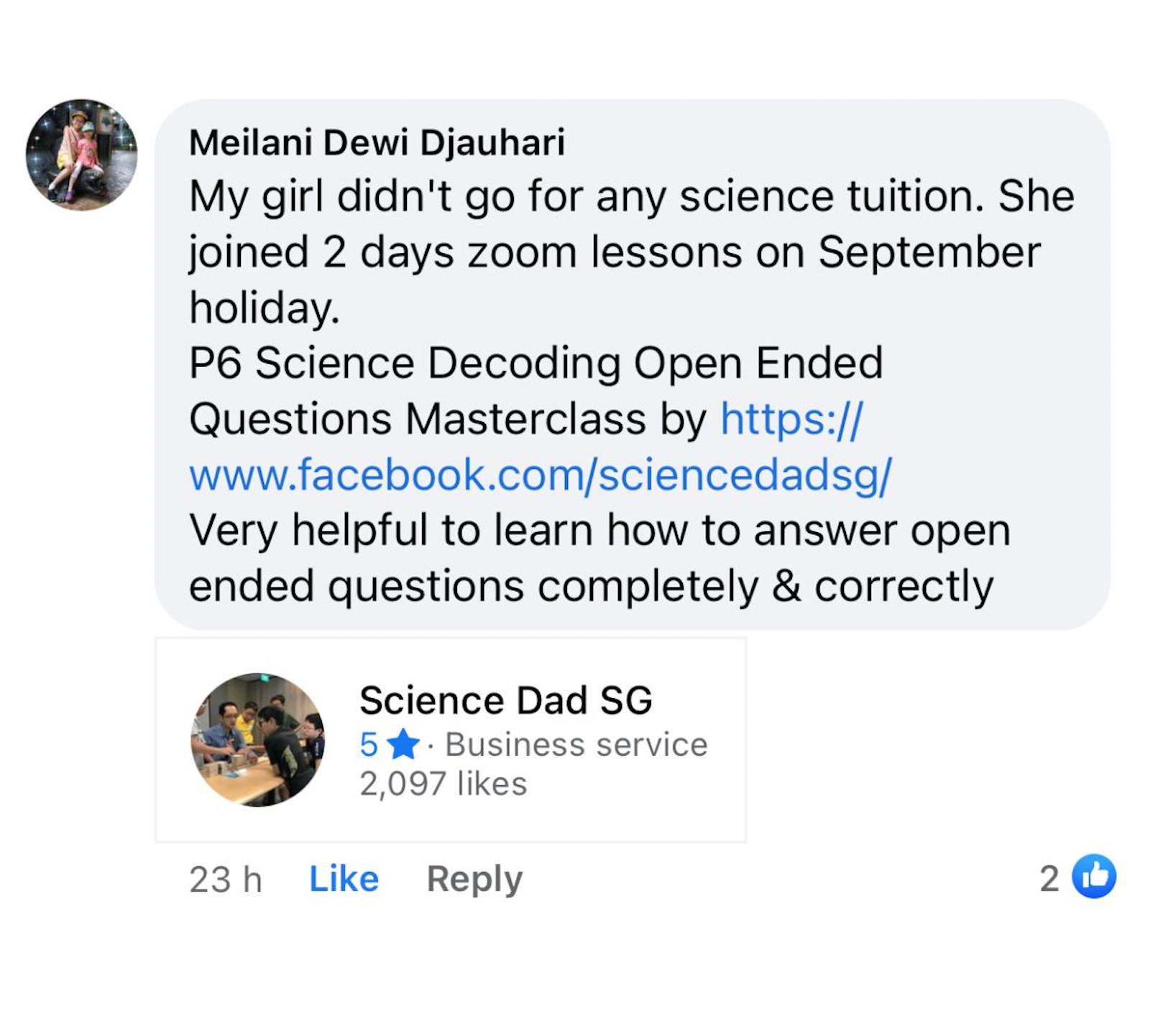The width and height of the screenshot is (1176, 1031).
Task: Click the commenter name Meilani Dewi Djauhari
Action: tap(377, 142)
